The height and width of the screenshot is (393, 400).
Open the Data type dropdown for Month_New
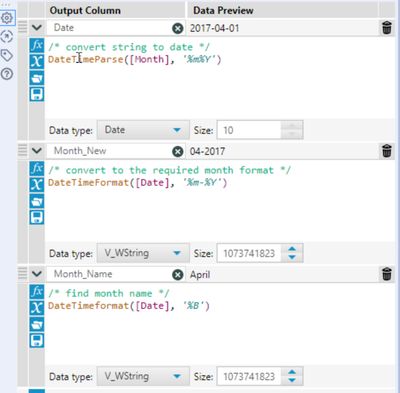[143, 253]
